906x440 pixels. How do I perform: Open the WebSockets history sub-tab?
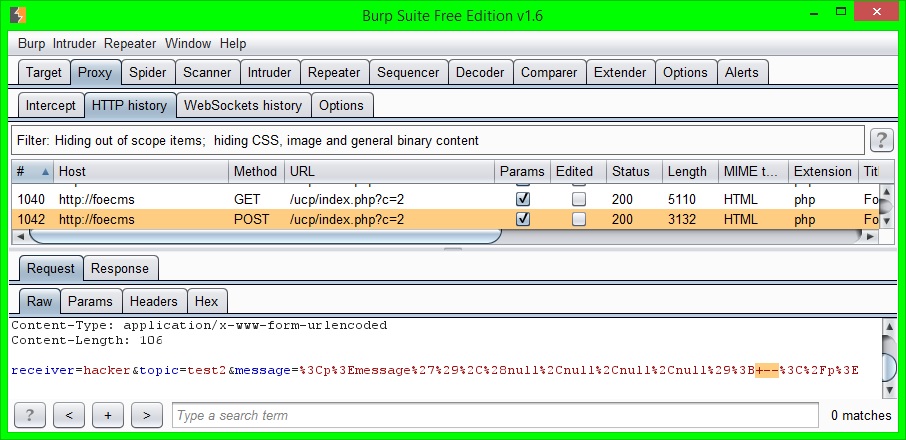(x=243, y=106)
